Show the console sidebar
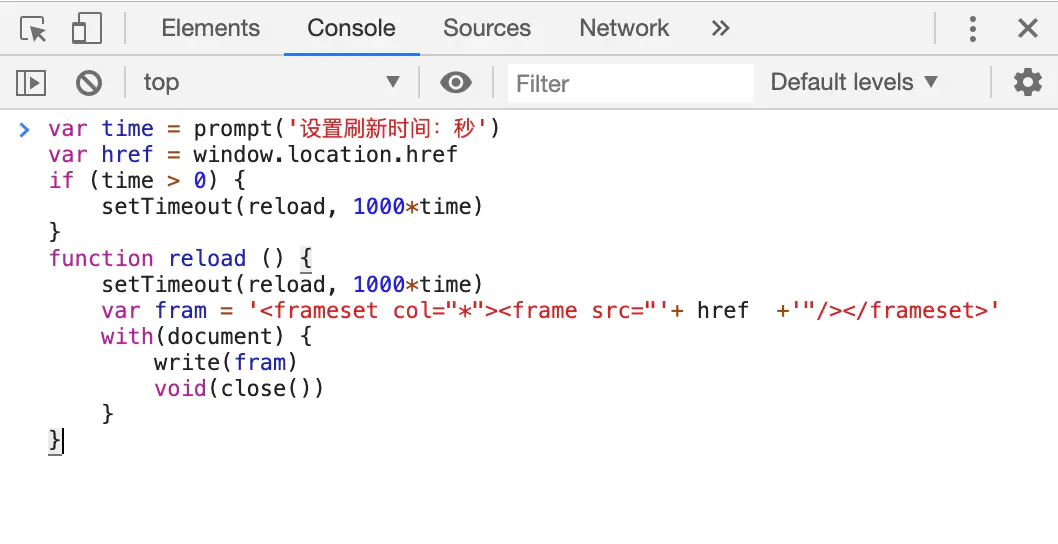 32,83
